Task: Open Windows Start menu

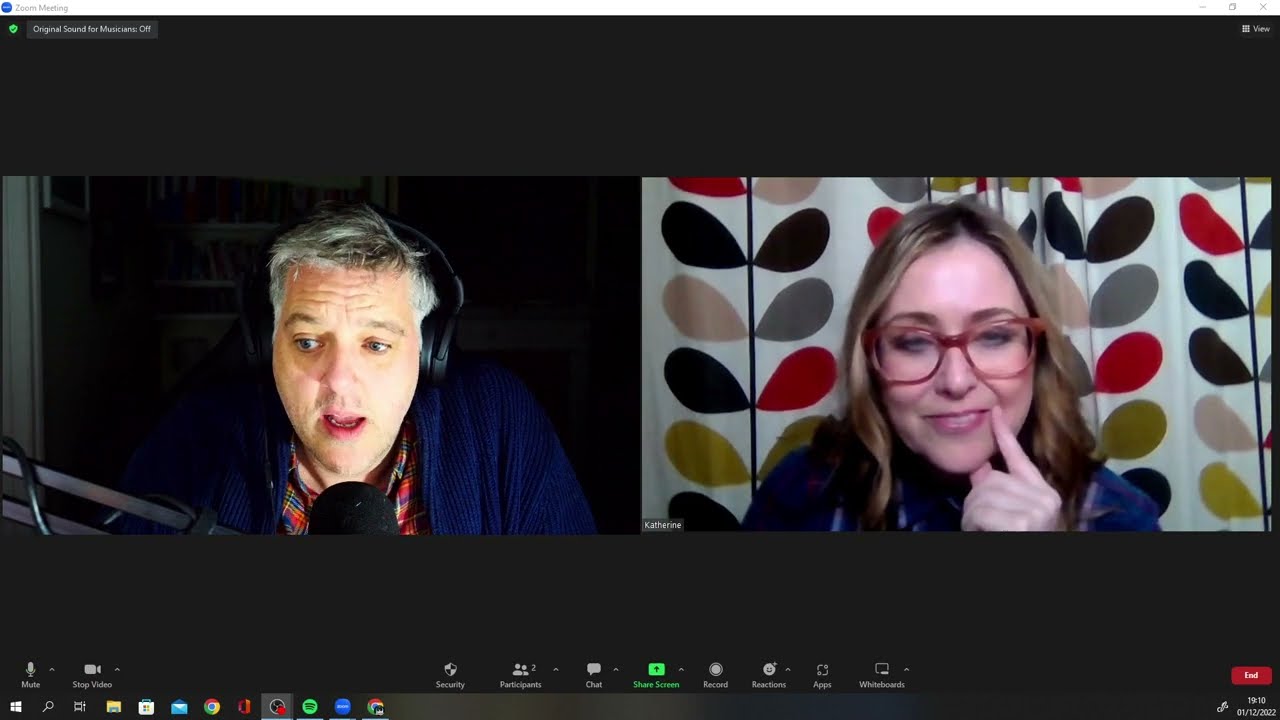Action: tap(15, 707)
